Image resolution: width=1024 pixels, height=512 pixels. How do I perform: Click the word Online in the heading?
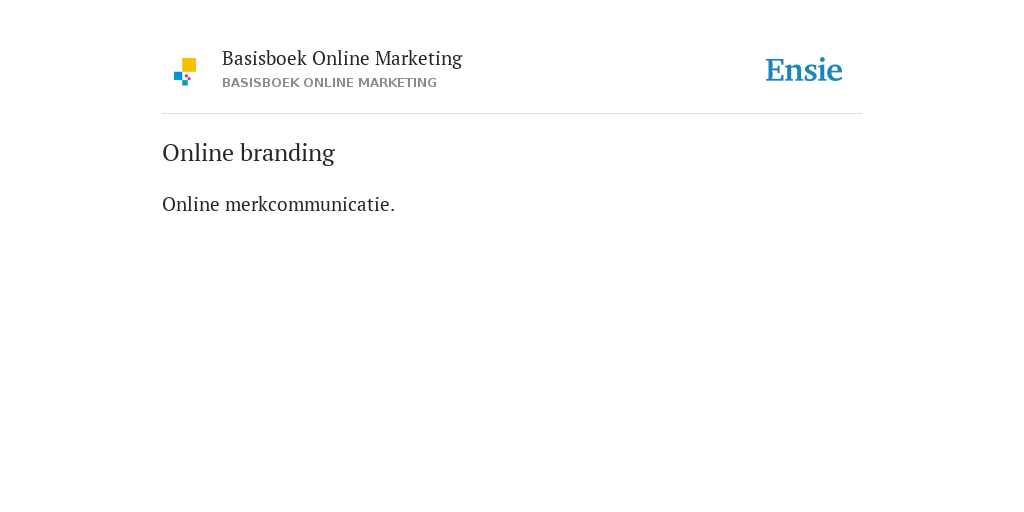[x=198, y=153]
